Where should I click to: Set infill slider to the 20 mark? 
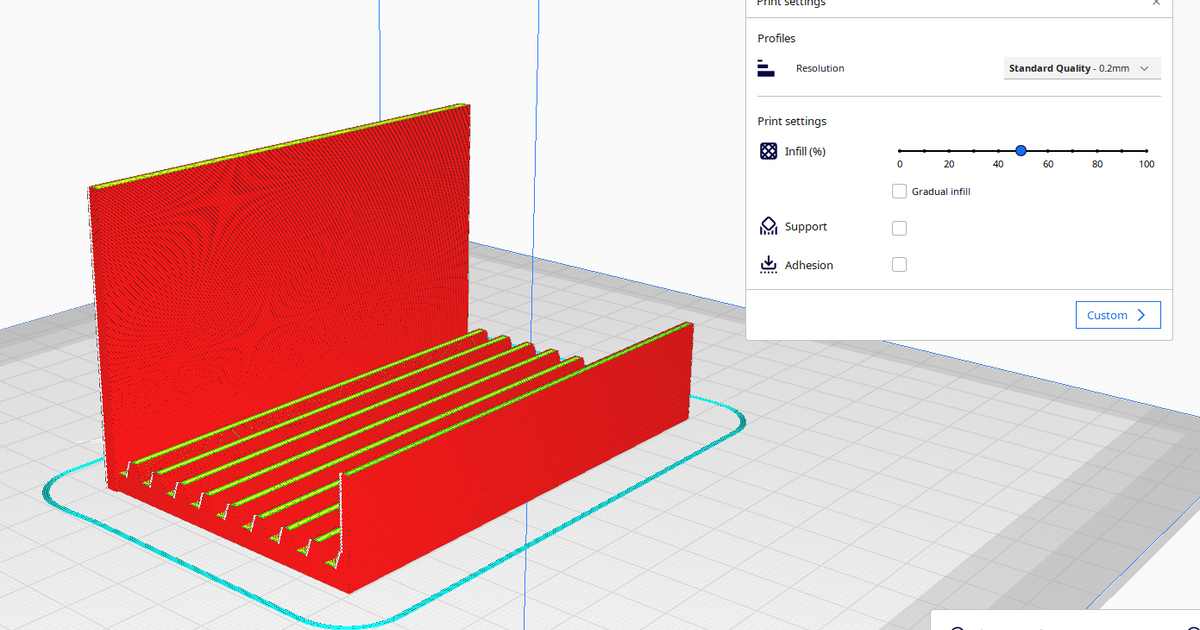[949, 150]
